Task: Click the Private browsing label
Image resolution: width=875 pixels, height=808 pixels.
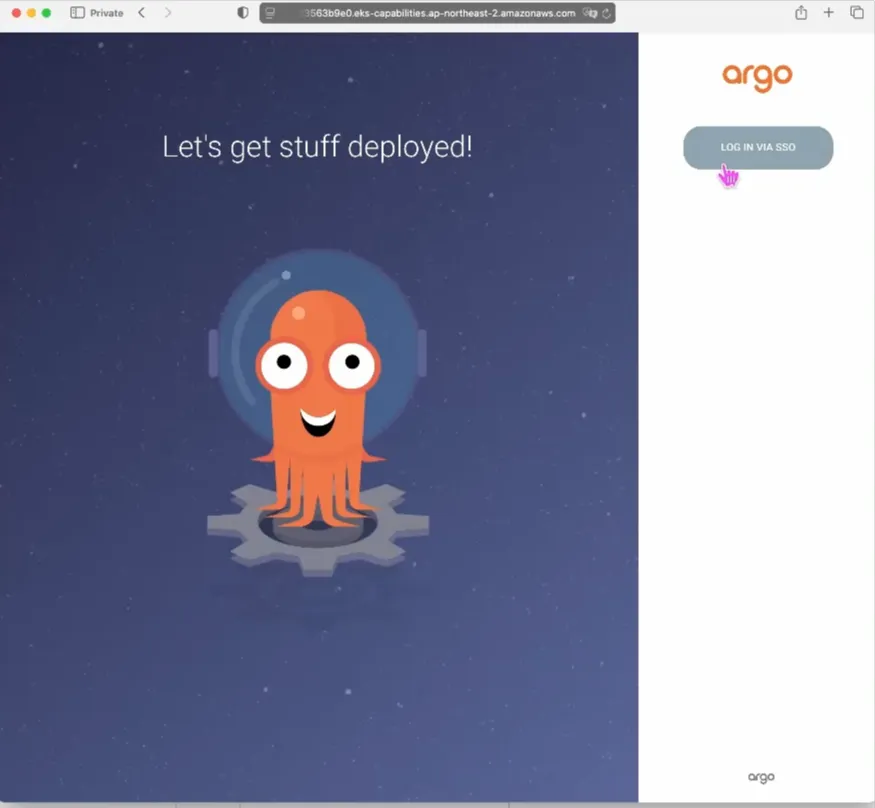Action: pyautogui.click(x=107, y=13)
